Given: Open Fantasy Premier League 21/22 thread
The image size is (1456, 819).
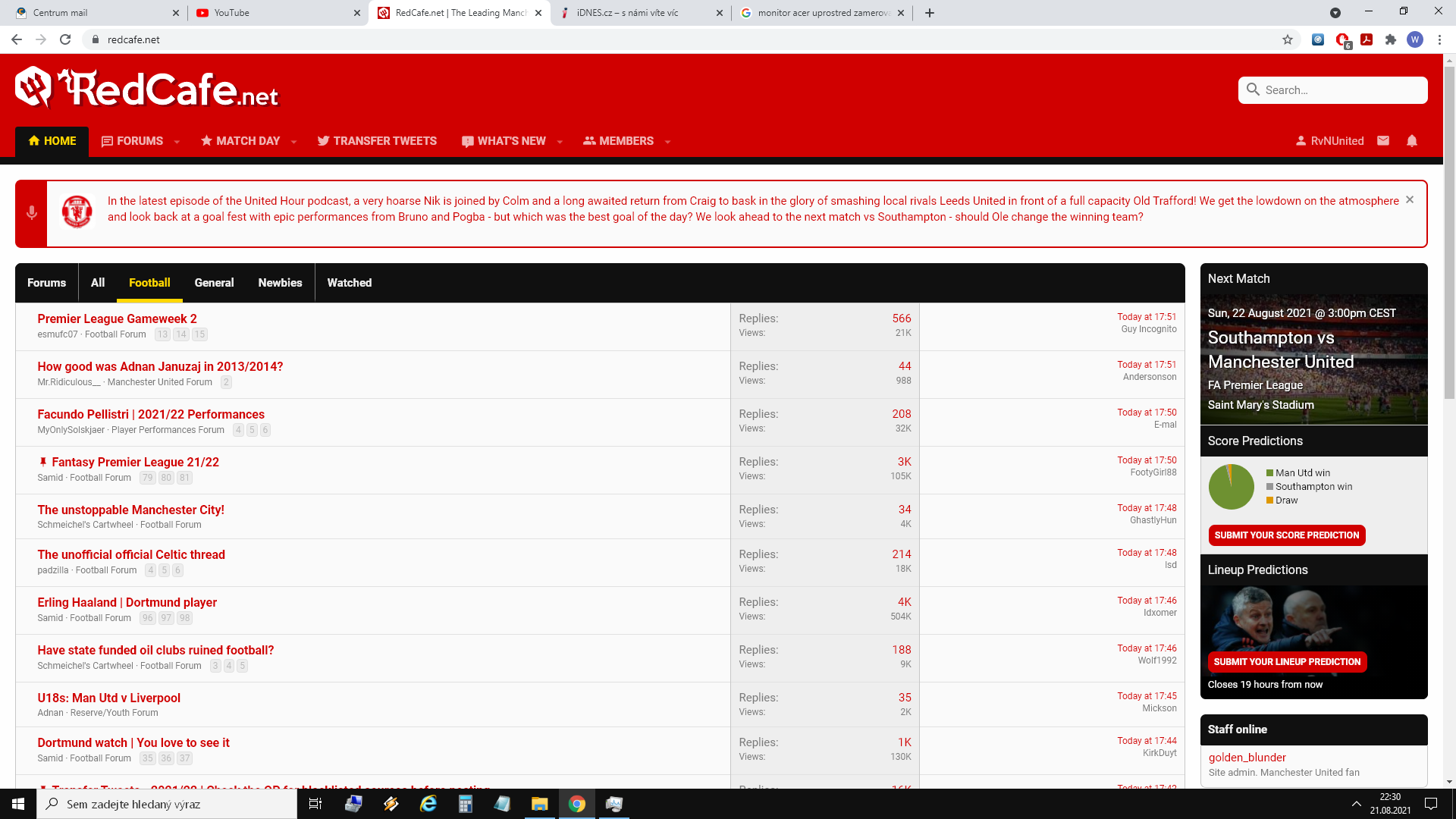Looking at the screenshot, I should [135, 462].
